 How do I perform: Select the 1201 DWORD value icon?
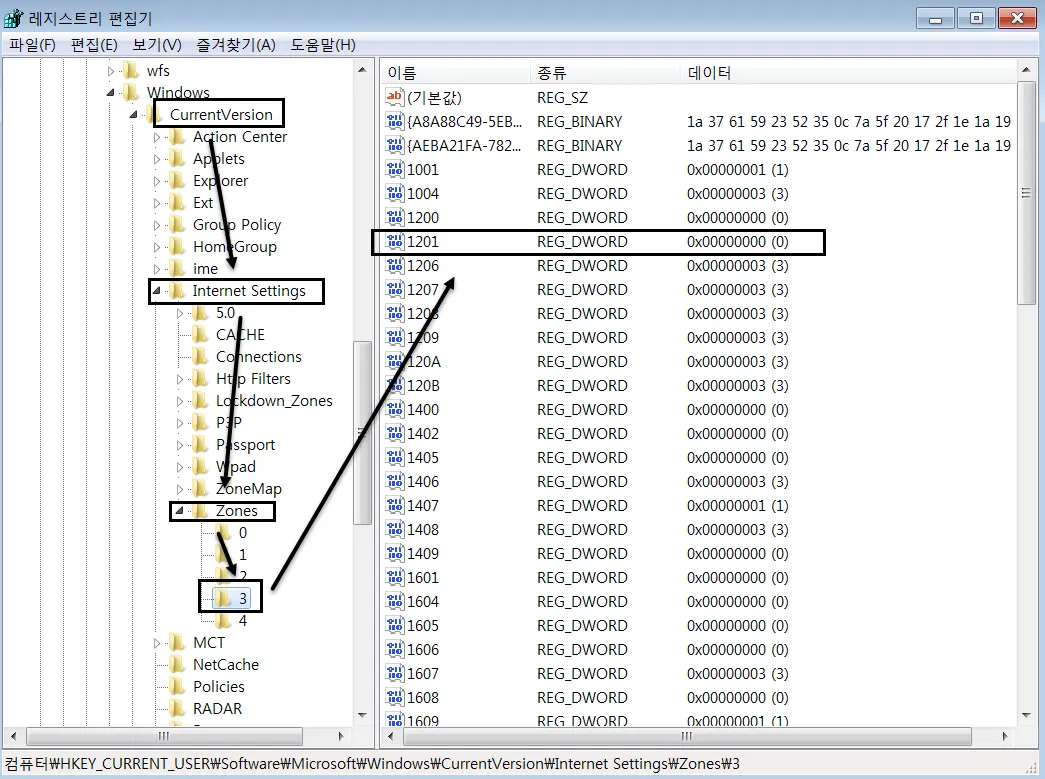click(395, 241)
